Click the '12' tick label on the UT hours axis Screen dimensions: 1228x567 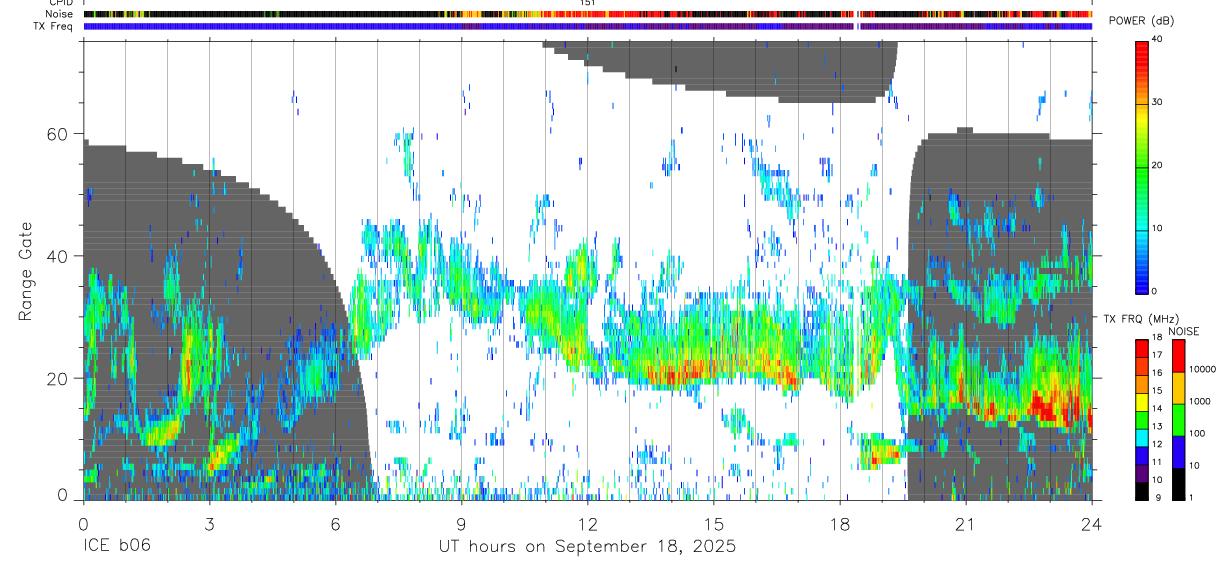[x=587, y=523]
